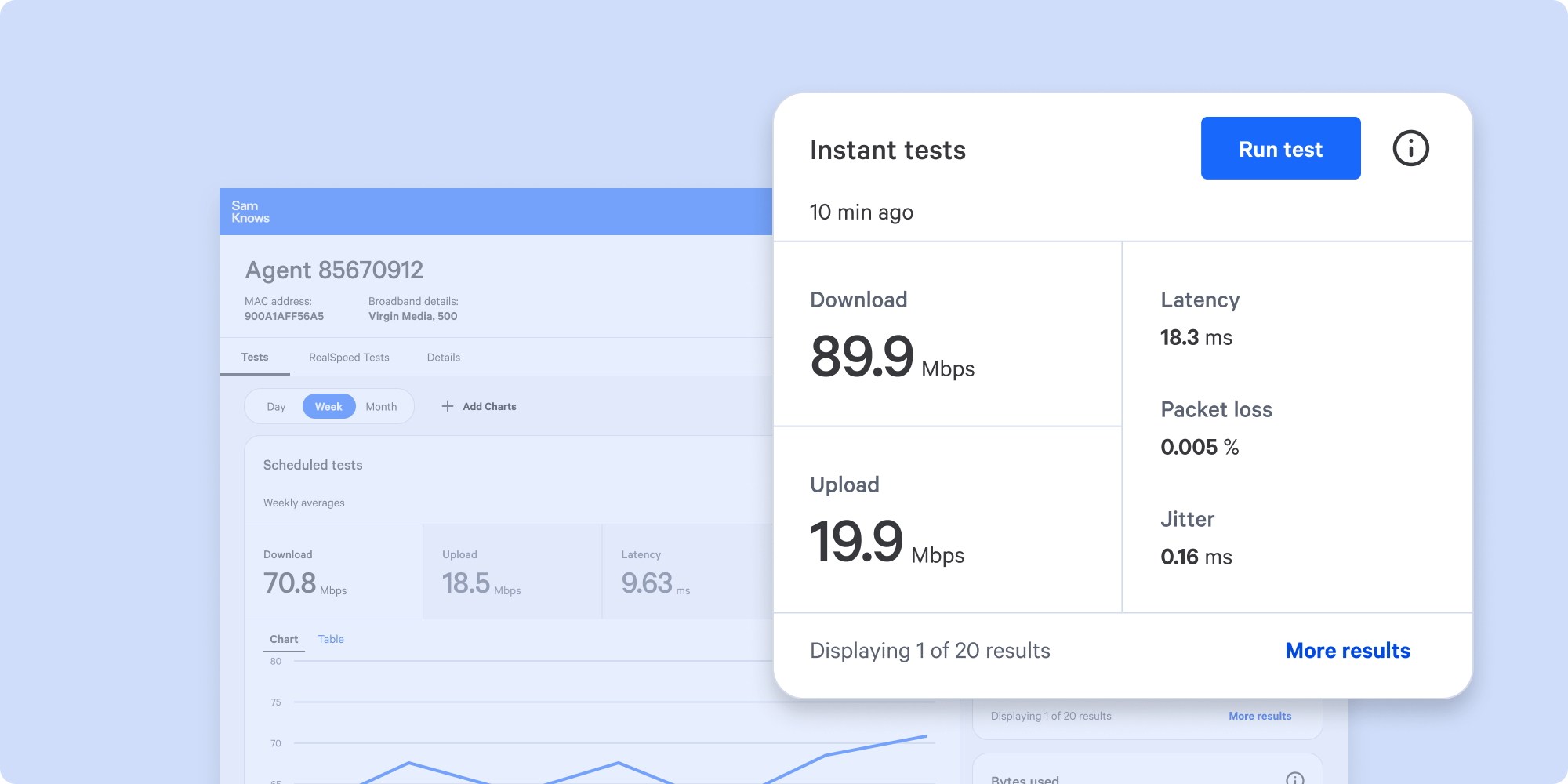Screen dimensions: 1568x784
Task: Open More results in Instant tests card
Action: coord(1348,651)
